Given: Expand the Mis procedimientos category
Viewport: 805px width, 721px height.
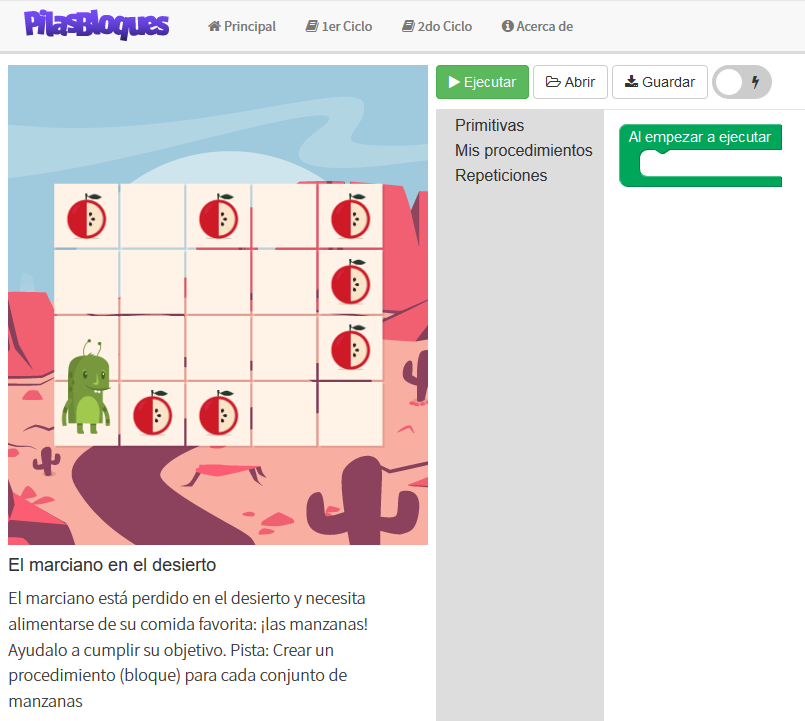Looking at the screenshot, I should tap(524, 150).
